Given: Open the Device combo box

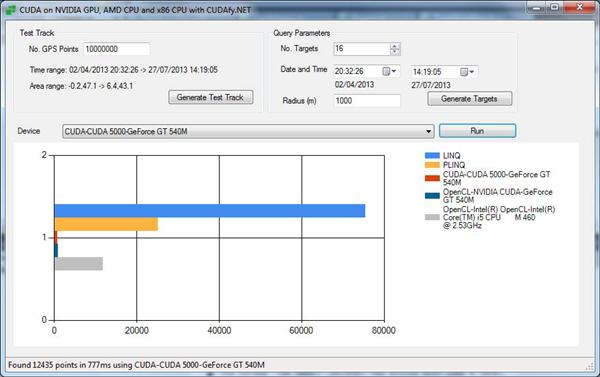Looking at the screenshot, I should coord(248,131).
